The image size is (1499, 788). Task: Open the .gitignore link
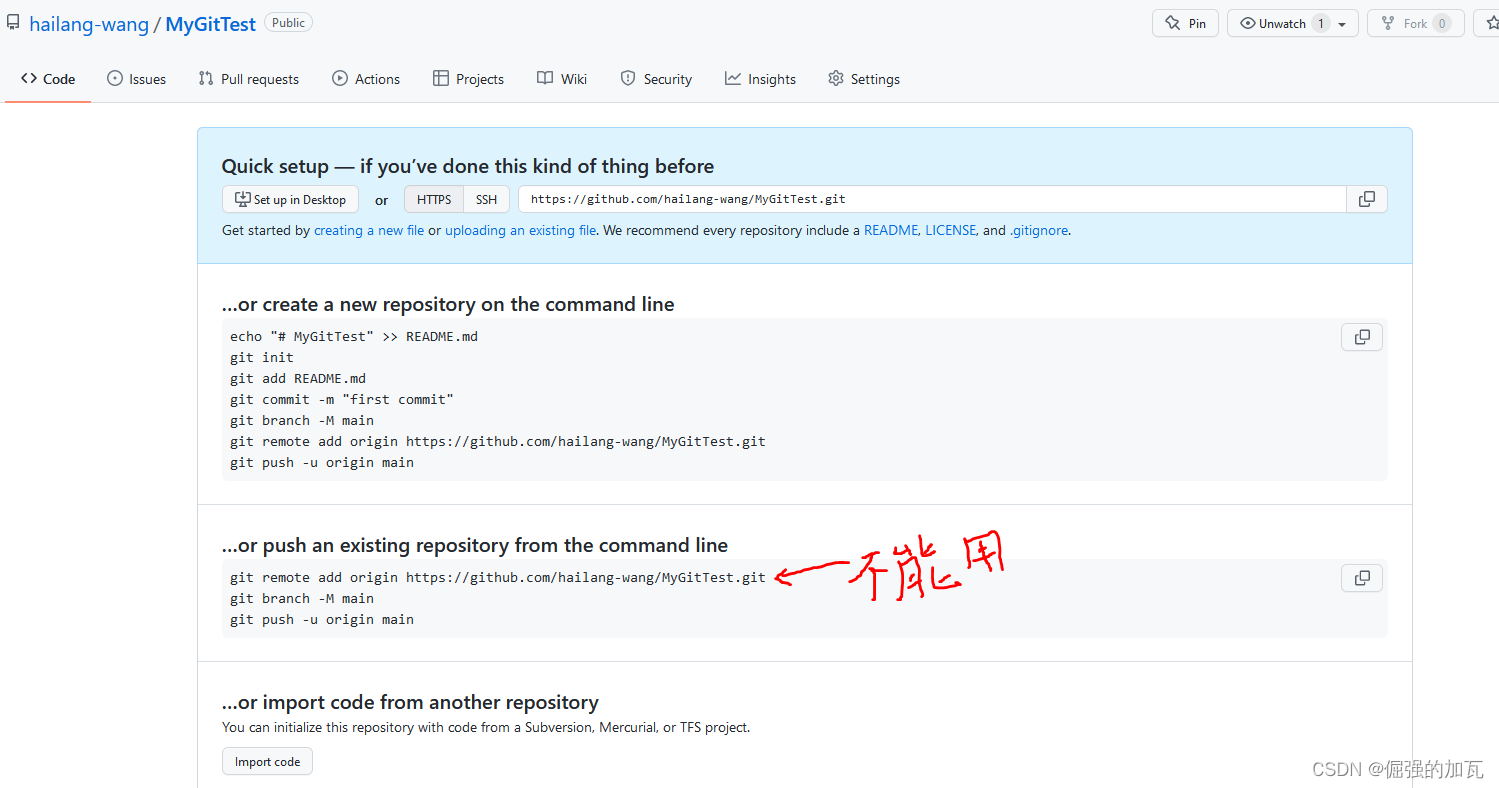click(x=1039, y=230)
